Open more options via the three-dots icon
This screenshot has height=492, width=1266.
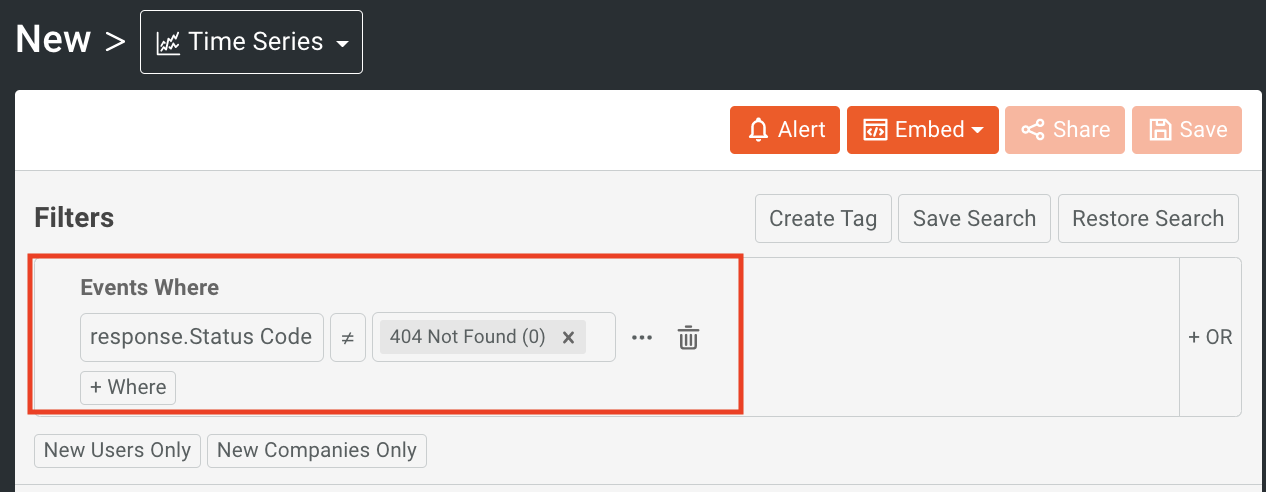(x=642, y=338)
